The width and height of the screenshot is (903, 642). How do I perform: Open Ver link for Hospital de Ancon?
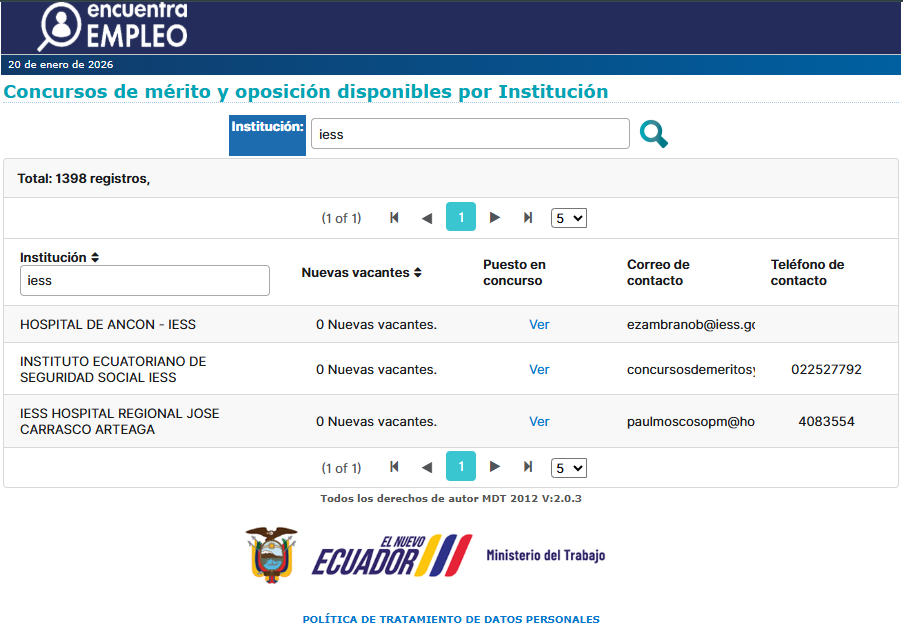(539, 325)
